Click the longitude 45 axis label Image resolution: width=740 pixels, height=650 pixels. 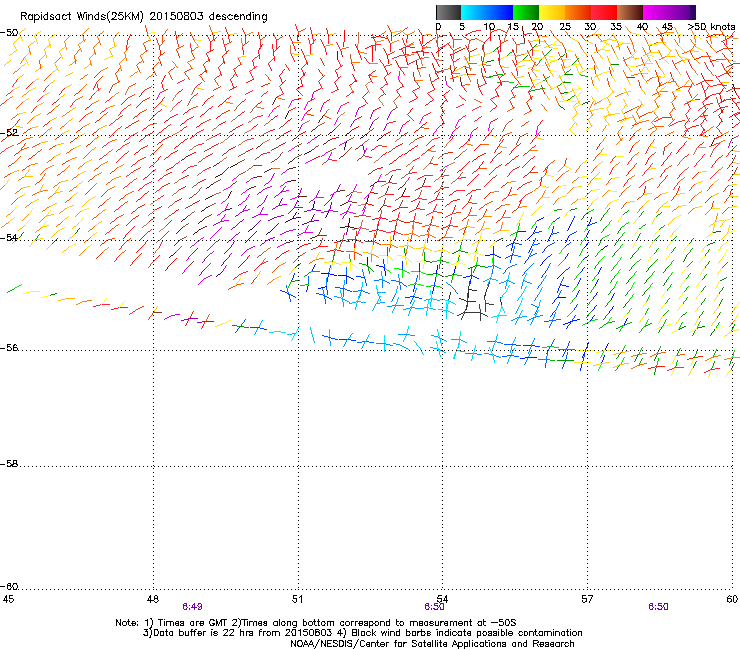[8, 599]
